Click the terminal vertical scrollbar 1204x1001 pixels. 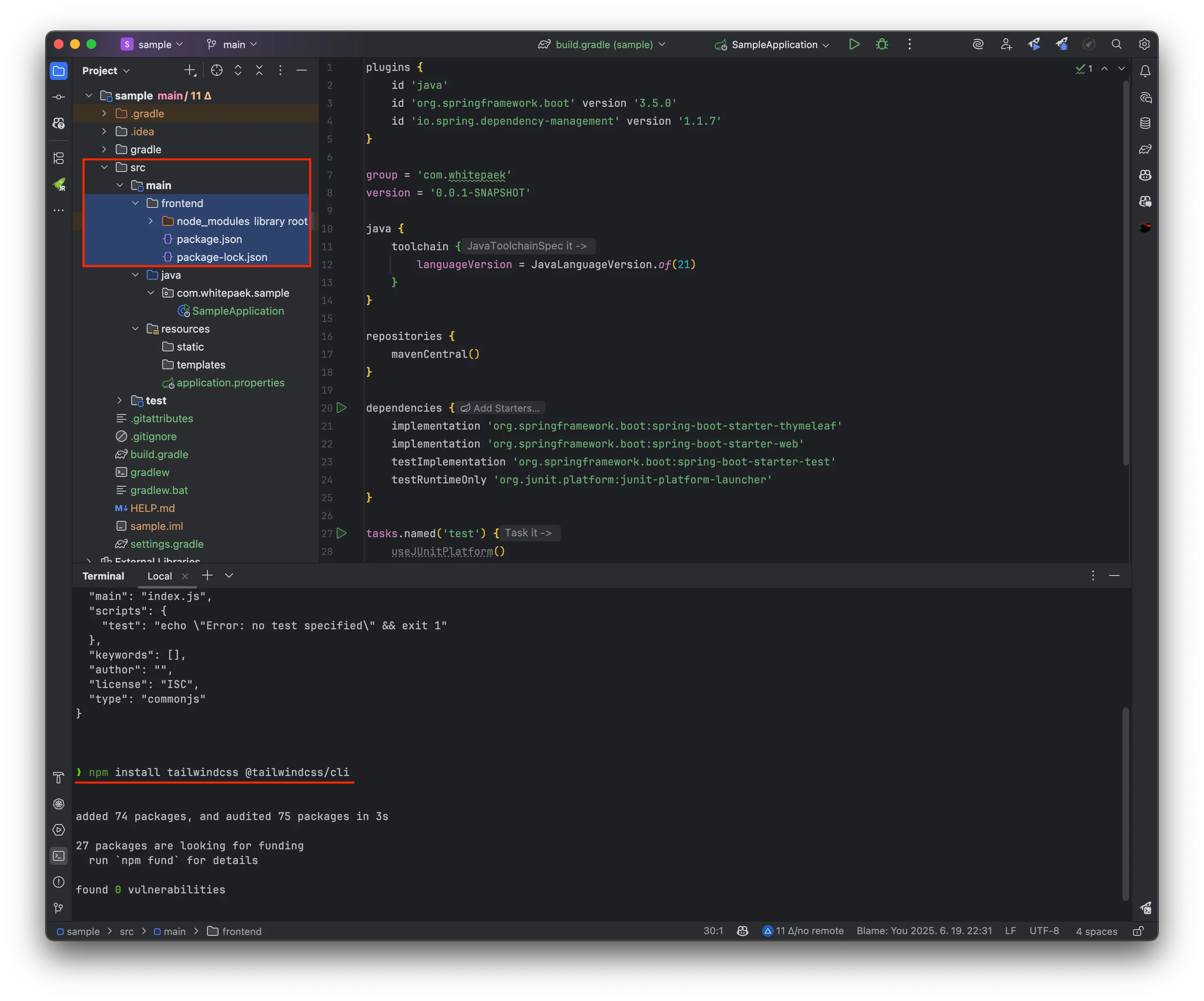pos(1125,804)
